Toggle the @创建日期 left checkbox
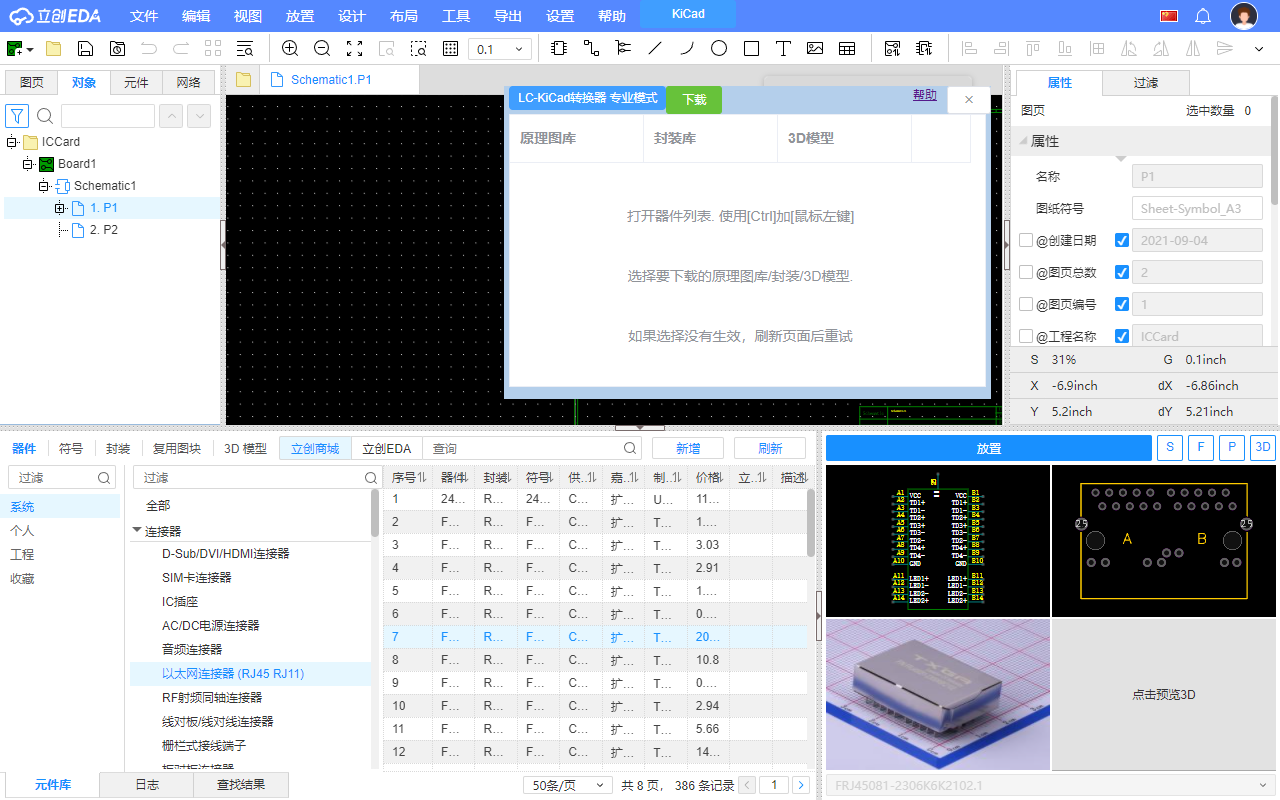This screenshot has width=1280, height=800. (1026, 240)
